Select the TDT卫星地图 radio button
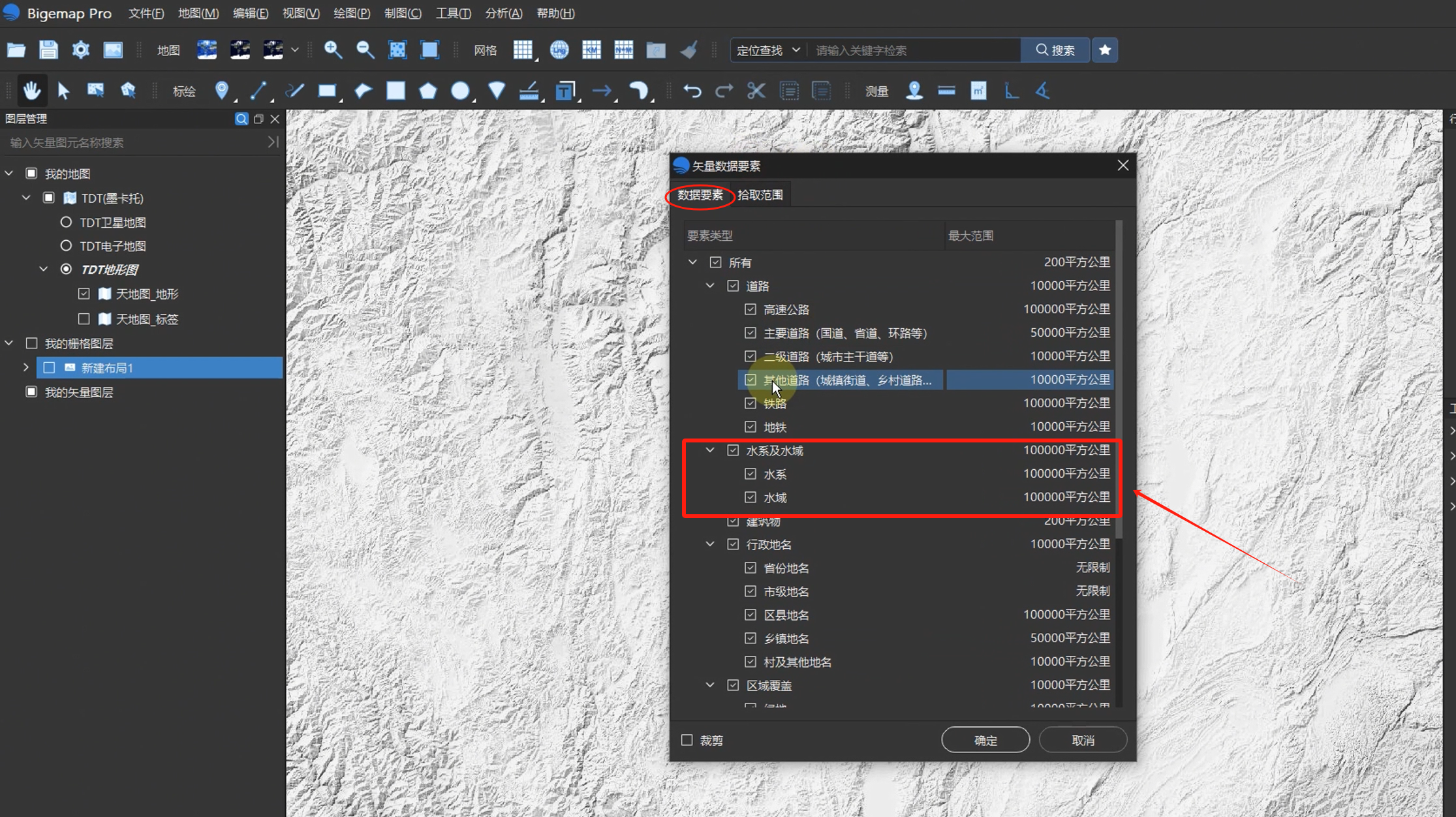1456x817 pixels. [x=66, y=223]
